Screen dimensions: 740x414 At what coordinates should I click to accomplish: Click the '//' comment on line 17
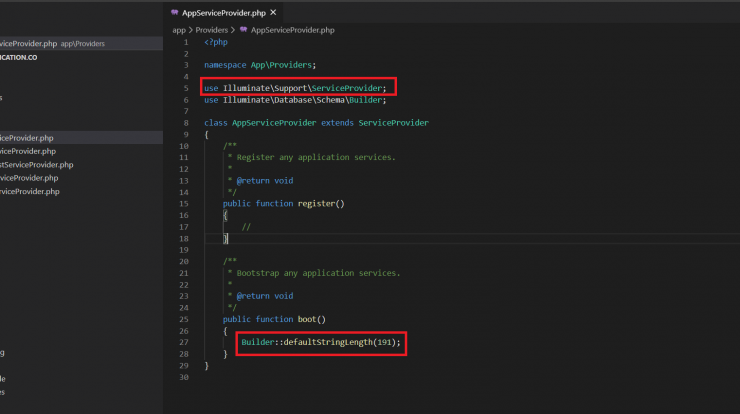246,227
